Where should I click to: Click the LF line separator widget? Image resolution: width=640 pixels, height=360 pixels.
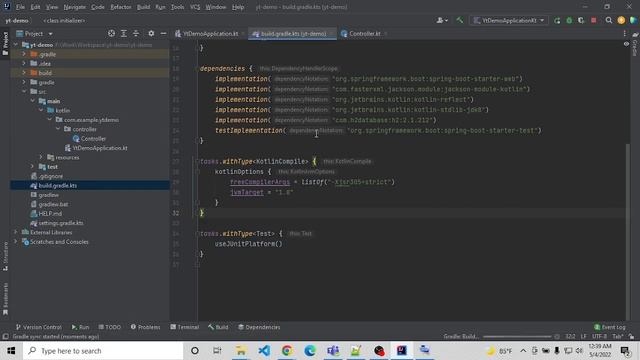coord(583,336)
